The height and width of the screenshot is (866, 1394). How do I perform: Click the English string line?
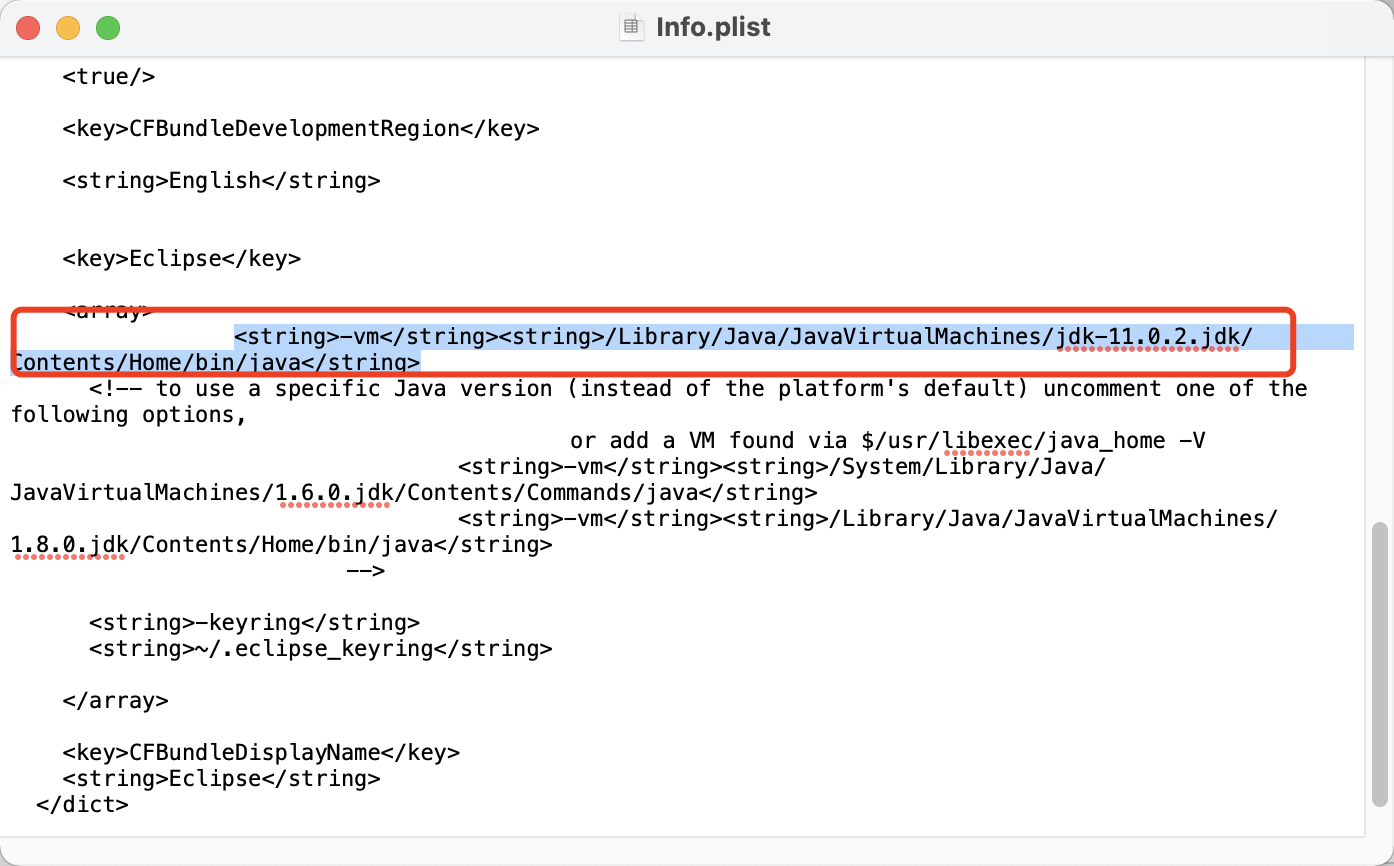tap(221, 180)
